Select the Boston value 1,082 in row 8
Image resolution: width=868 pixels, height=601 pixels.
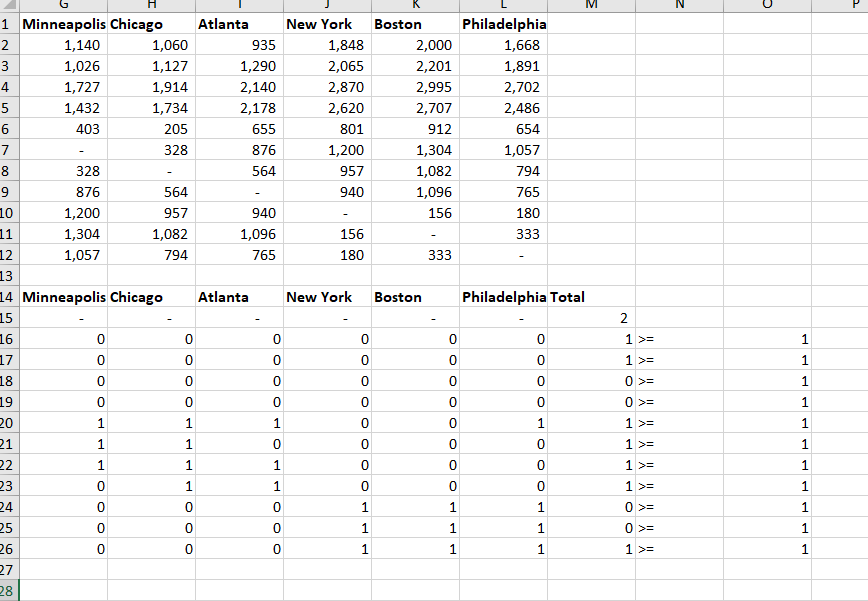click(415, 171)
